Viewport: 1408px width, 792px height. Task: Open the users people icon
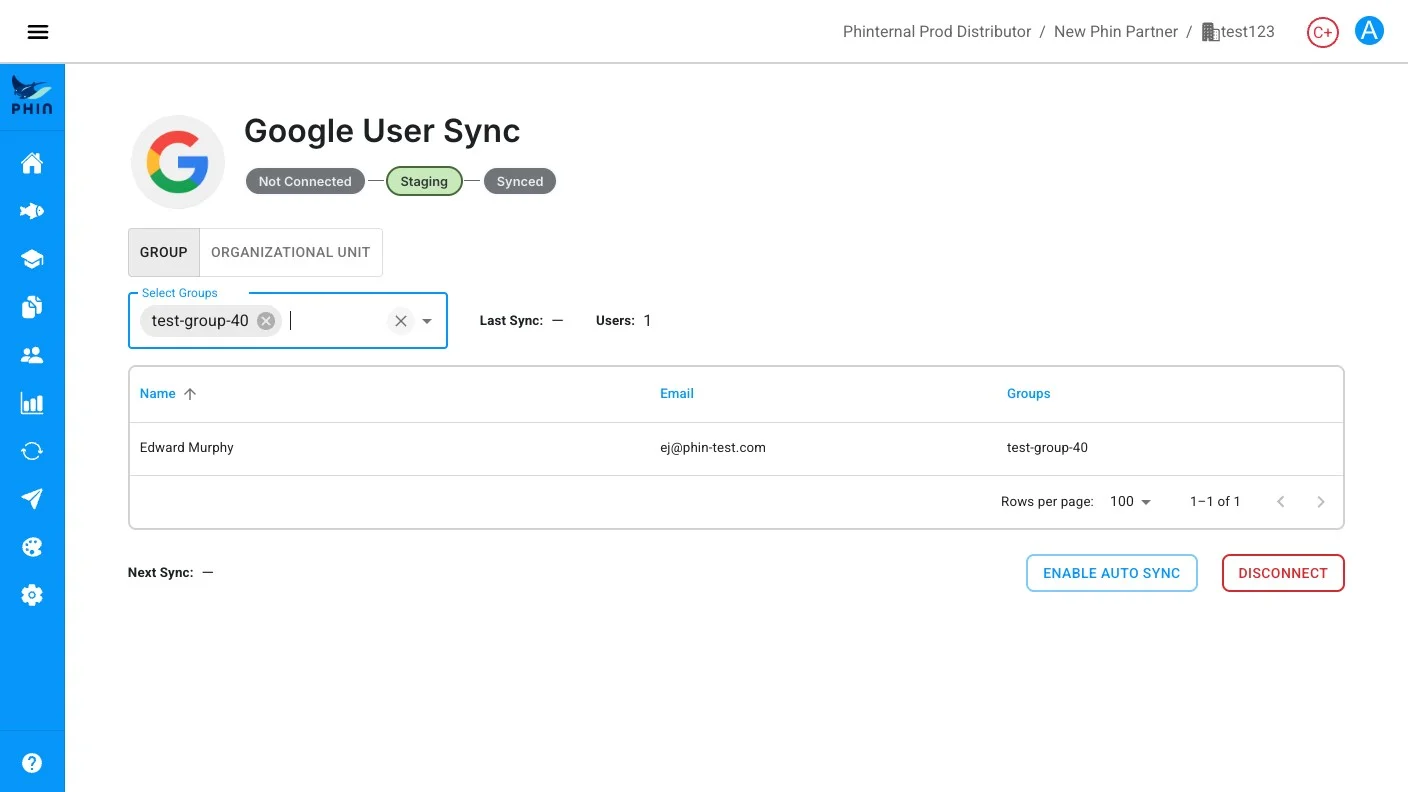pyautogui.click(x=32, y=355)
